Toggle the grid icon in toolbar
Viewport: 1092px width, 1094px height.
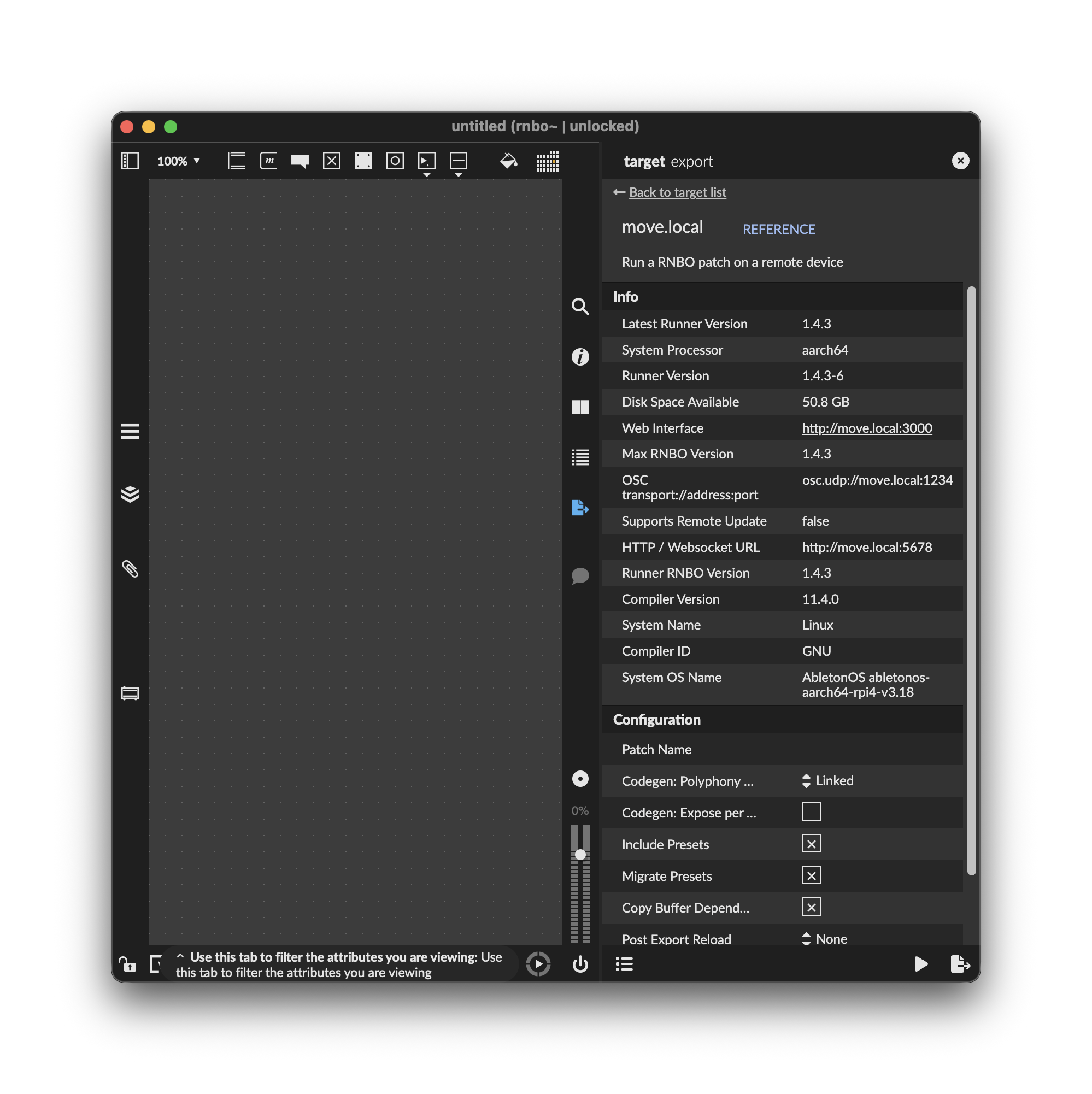click(x=547, y=161)
